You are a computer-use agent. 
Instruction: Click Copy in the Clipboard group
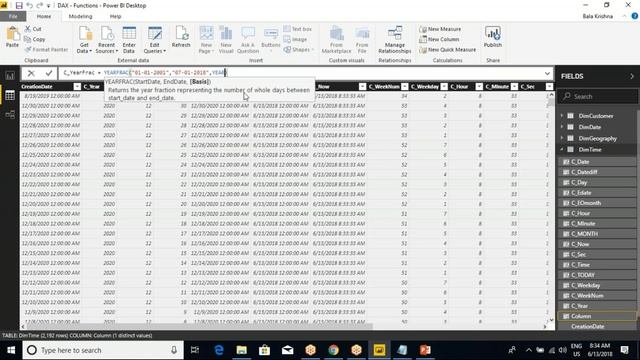(x=35, y=39)
